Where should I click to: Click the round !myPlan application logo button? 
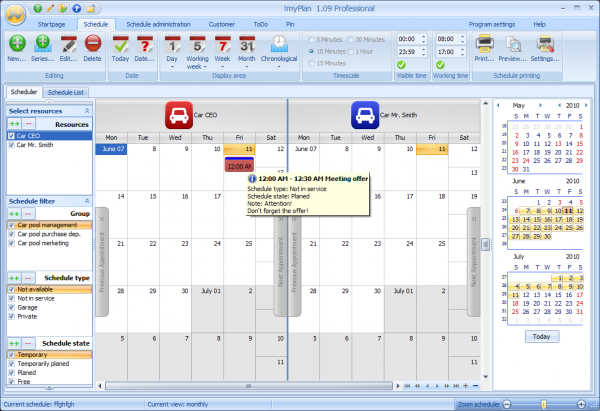(x=15, y=15)
